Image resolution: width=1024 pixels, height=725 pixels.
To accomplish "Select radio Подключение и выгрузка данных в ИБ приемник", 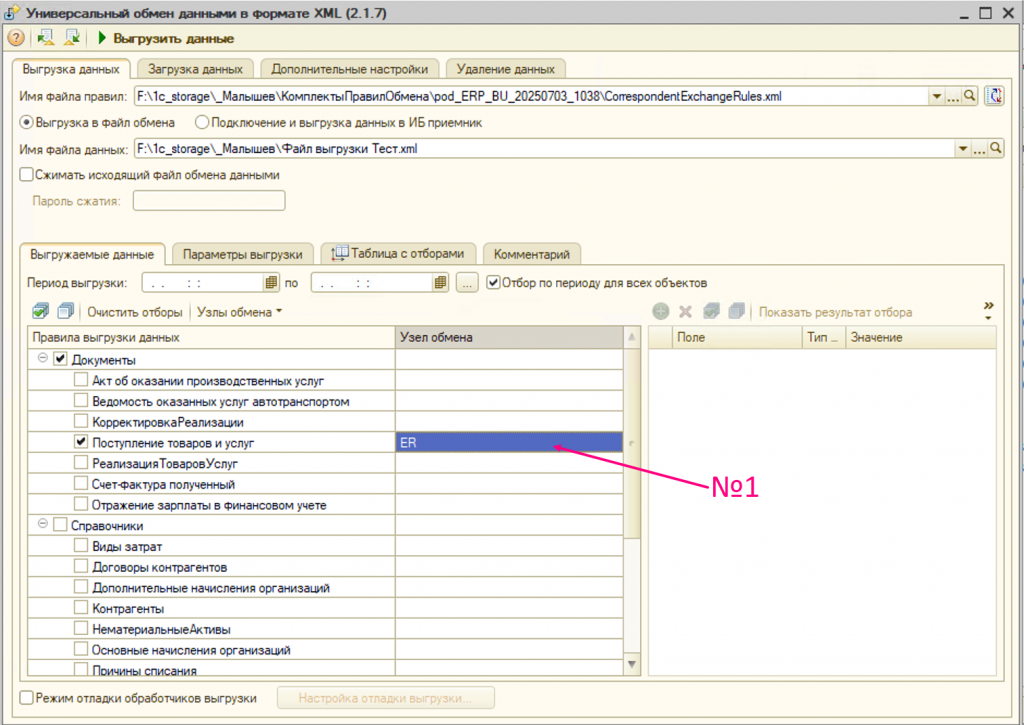I will click(202, 122).
